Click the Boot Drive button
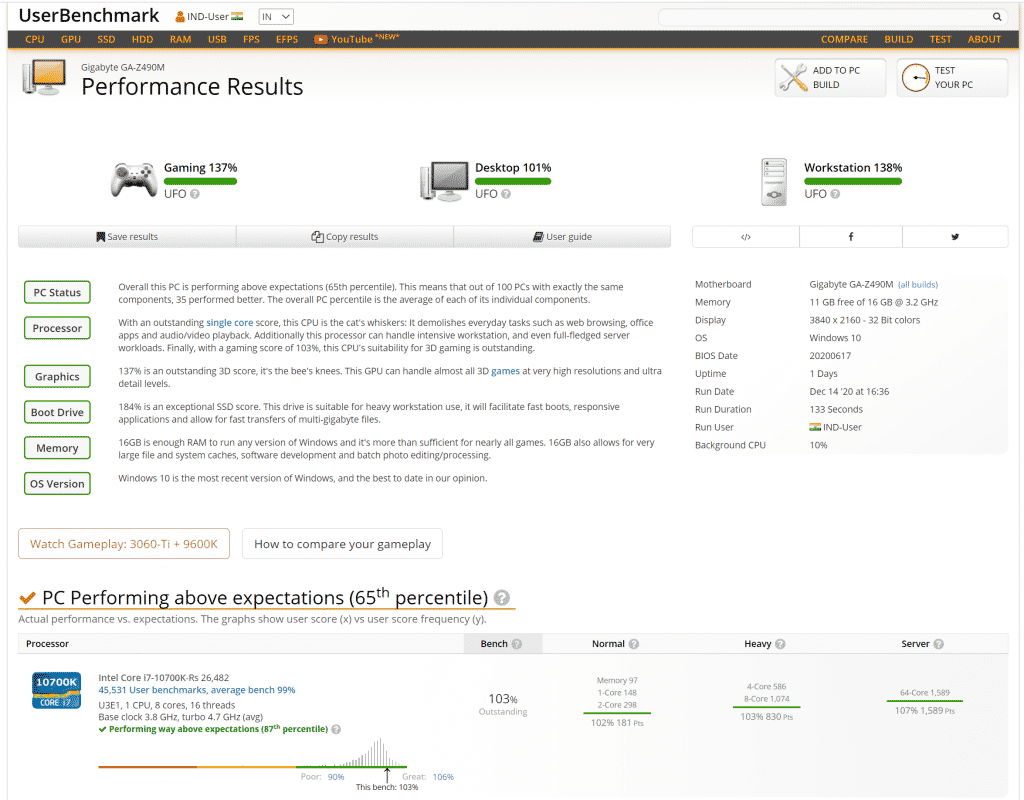Screen dimensions: 1024x800 click(57, 413)
